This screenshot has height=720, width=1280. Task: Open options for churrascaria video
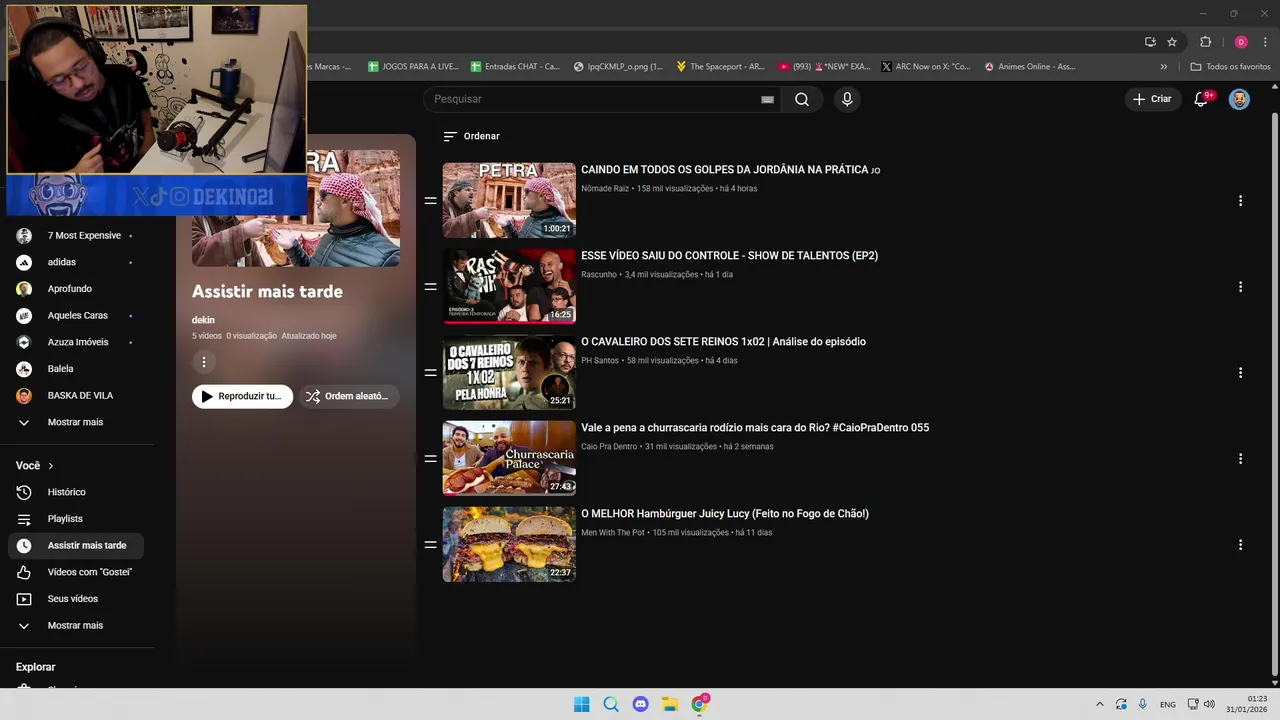tap(1240, 459)
